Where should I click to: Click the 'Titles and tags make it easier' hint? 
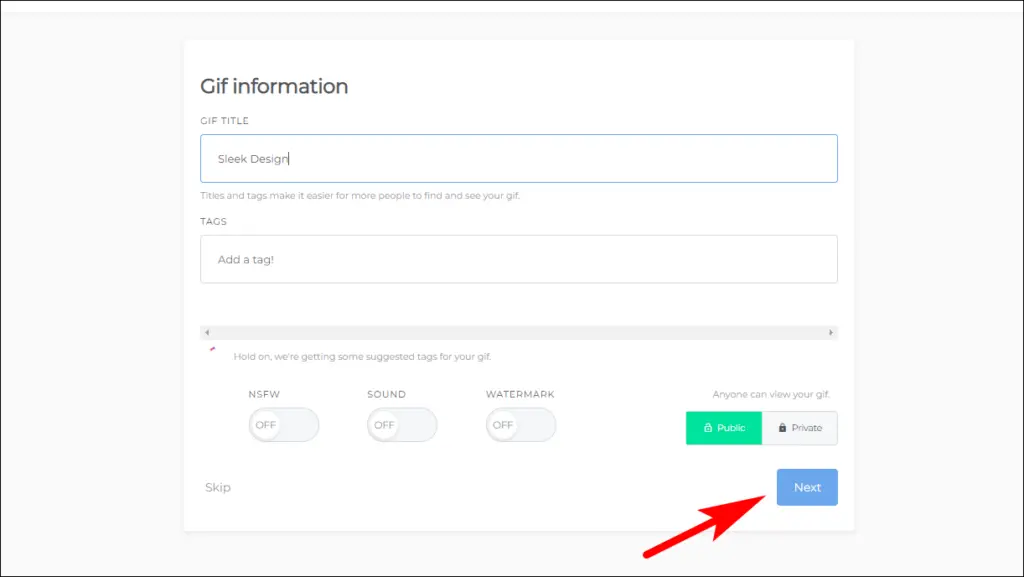click(x=360, y=195)
